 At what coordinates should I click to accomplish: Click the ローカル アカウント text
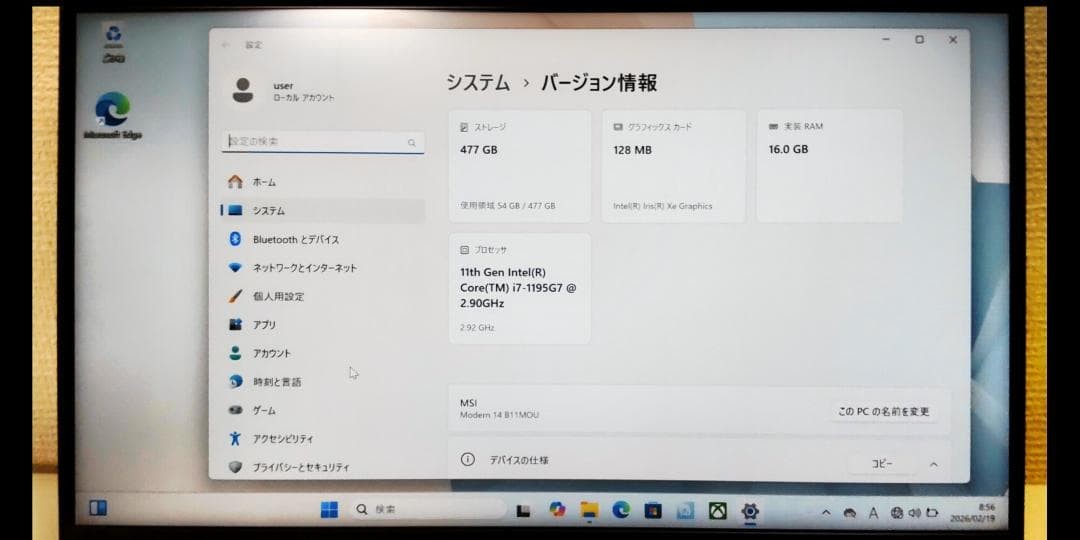[x=304, y=98]
